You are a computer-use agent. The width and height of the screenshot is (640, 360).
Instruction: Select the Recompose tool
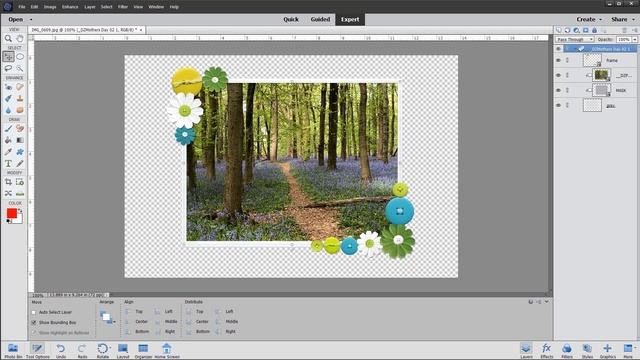tap(20, 182)
